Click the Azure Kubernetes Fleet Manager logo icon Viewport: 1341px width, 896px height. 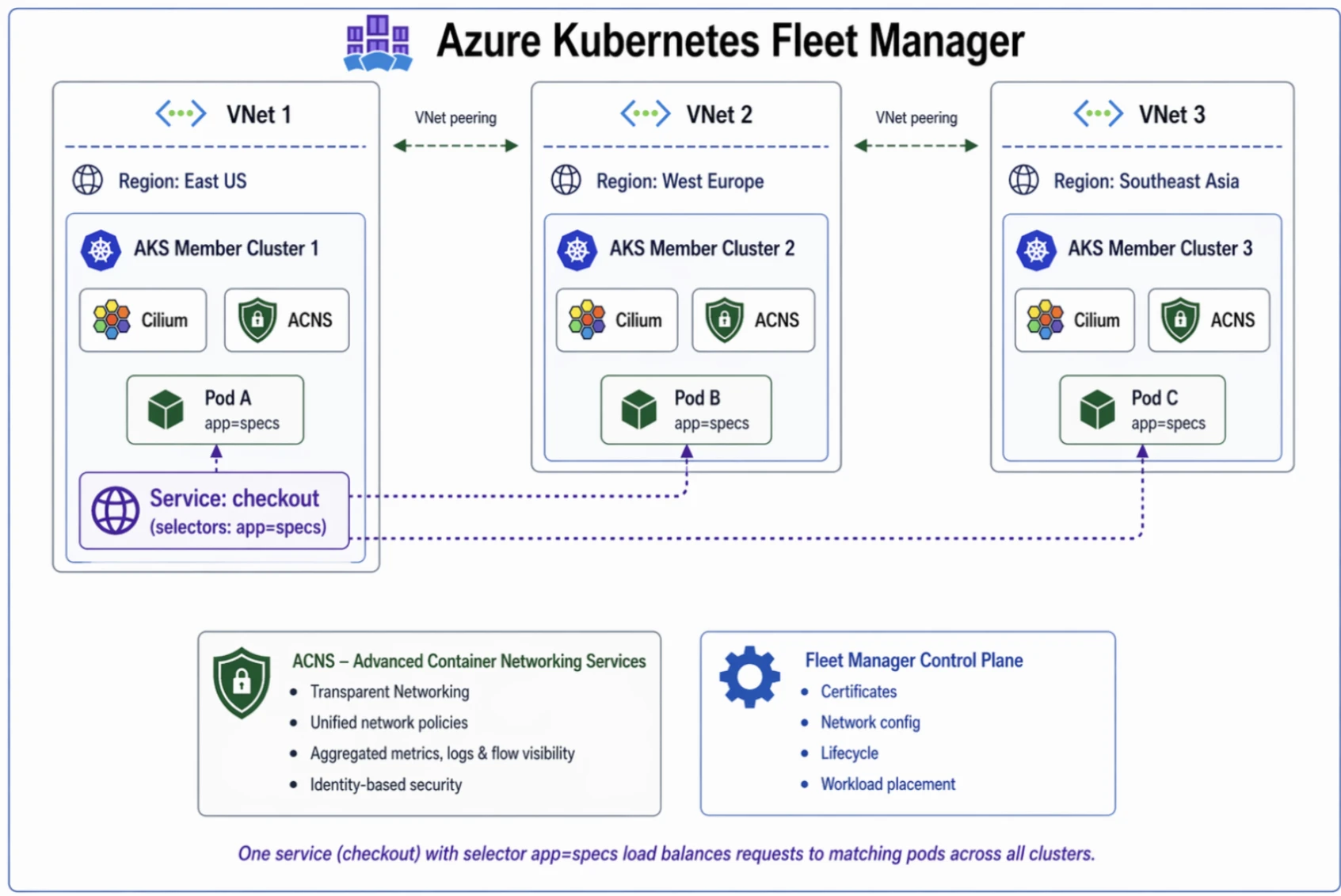tap(378, 43)
